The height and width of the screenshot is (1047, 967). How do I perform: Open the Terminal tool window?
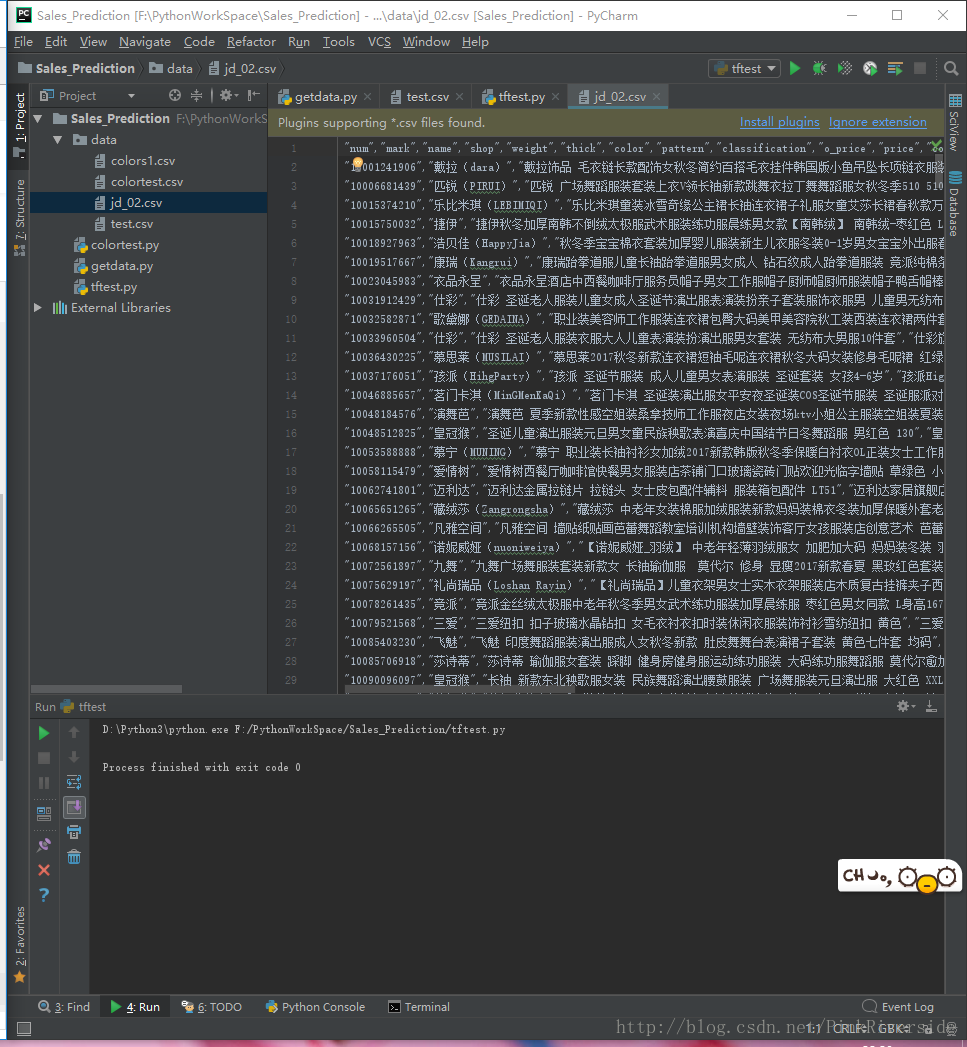419,1007
